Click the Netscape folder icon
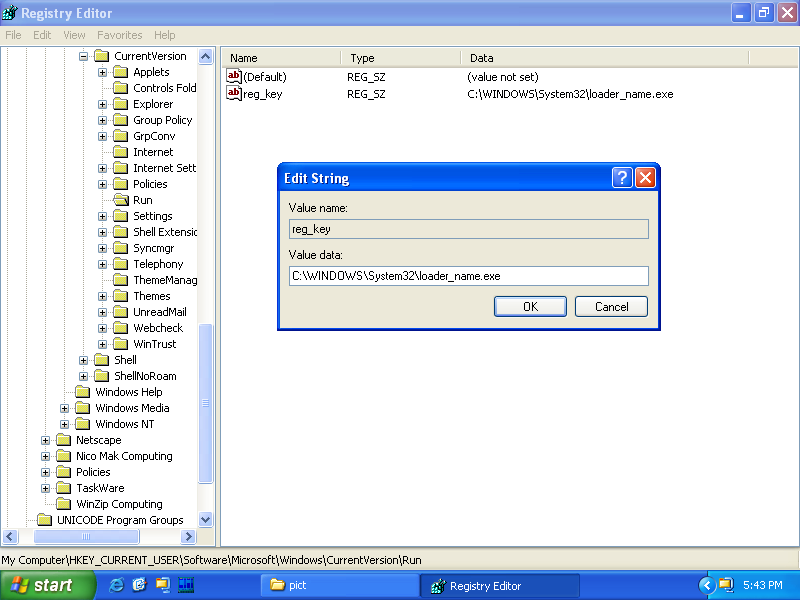800x600 pixels. (63, 440)
